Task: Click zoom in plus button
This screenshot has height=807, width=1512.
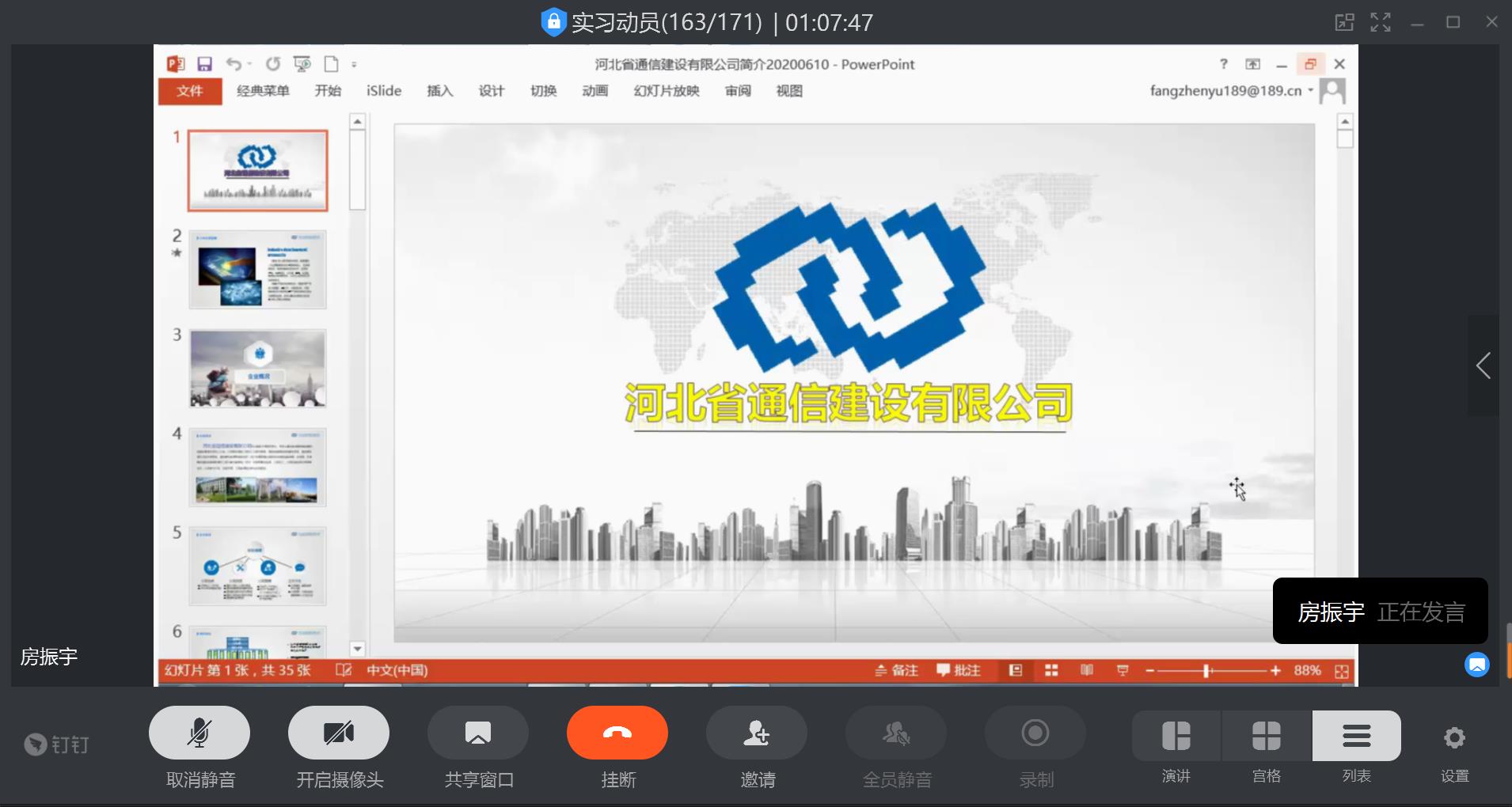Action: click(1275, 671)
